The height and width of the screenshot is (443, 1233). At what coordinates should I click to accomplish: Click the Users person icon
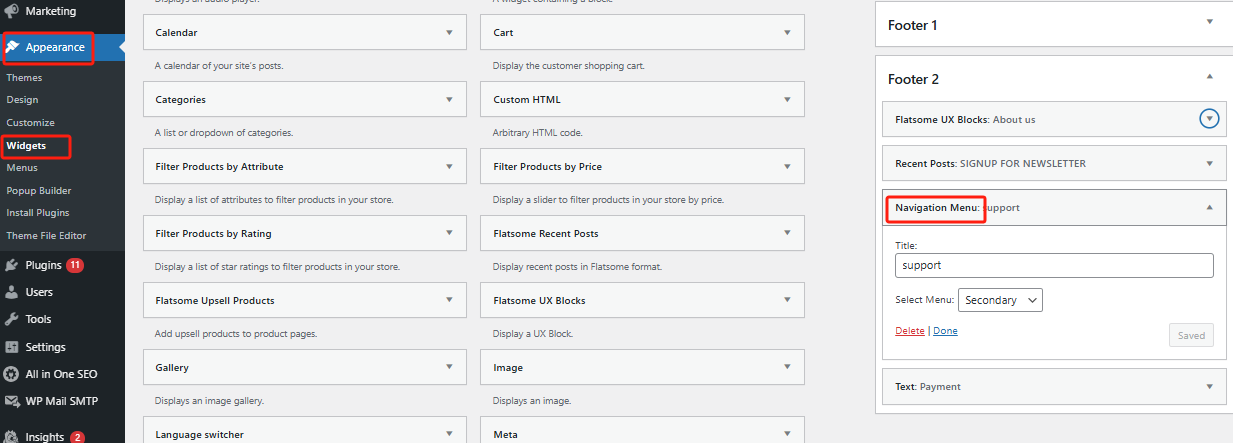point(12,292)
